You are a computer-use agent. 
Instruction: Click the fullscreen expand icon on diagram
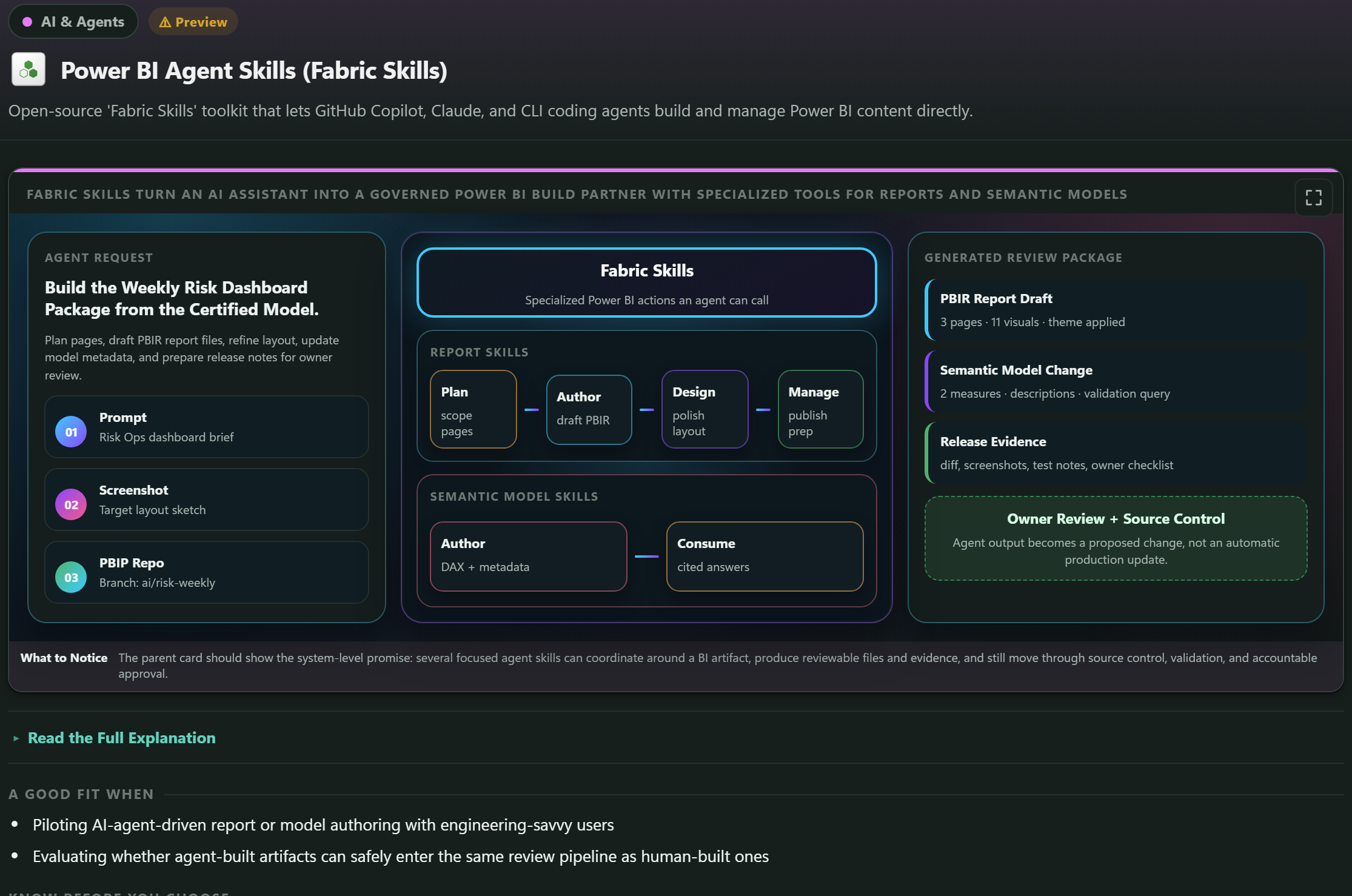click(1313, 198)
